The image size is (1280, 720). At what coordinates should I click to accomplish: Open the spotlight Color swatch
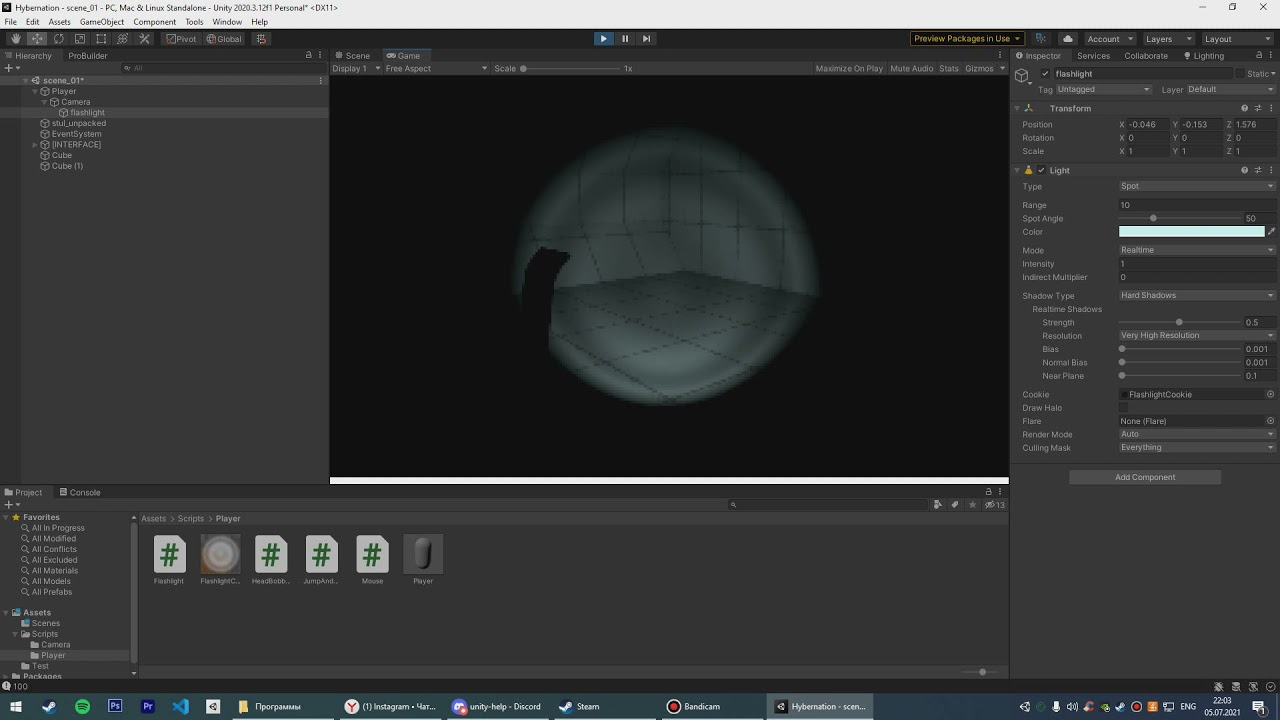(x=1190, y=232)
